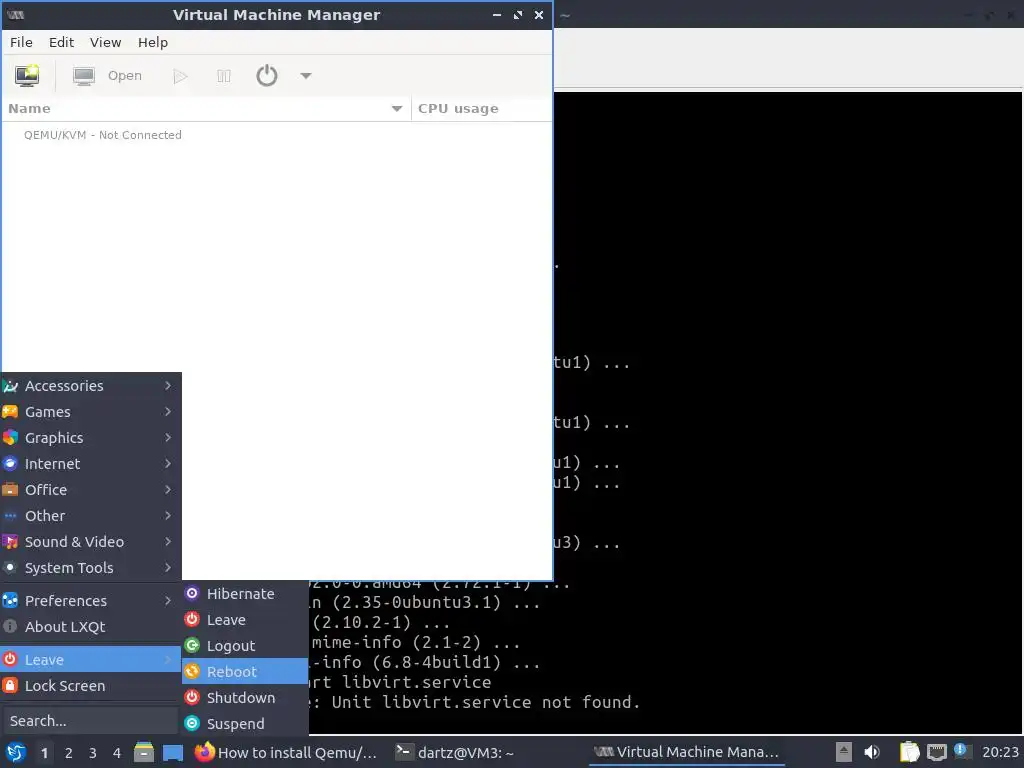Click the Internet globe category icon
Image resolution: width=1024 pixels, height=768 pixels.
[10, 464]
